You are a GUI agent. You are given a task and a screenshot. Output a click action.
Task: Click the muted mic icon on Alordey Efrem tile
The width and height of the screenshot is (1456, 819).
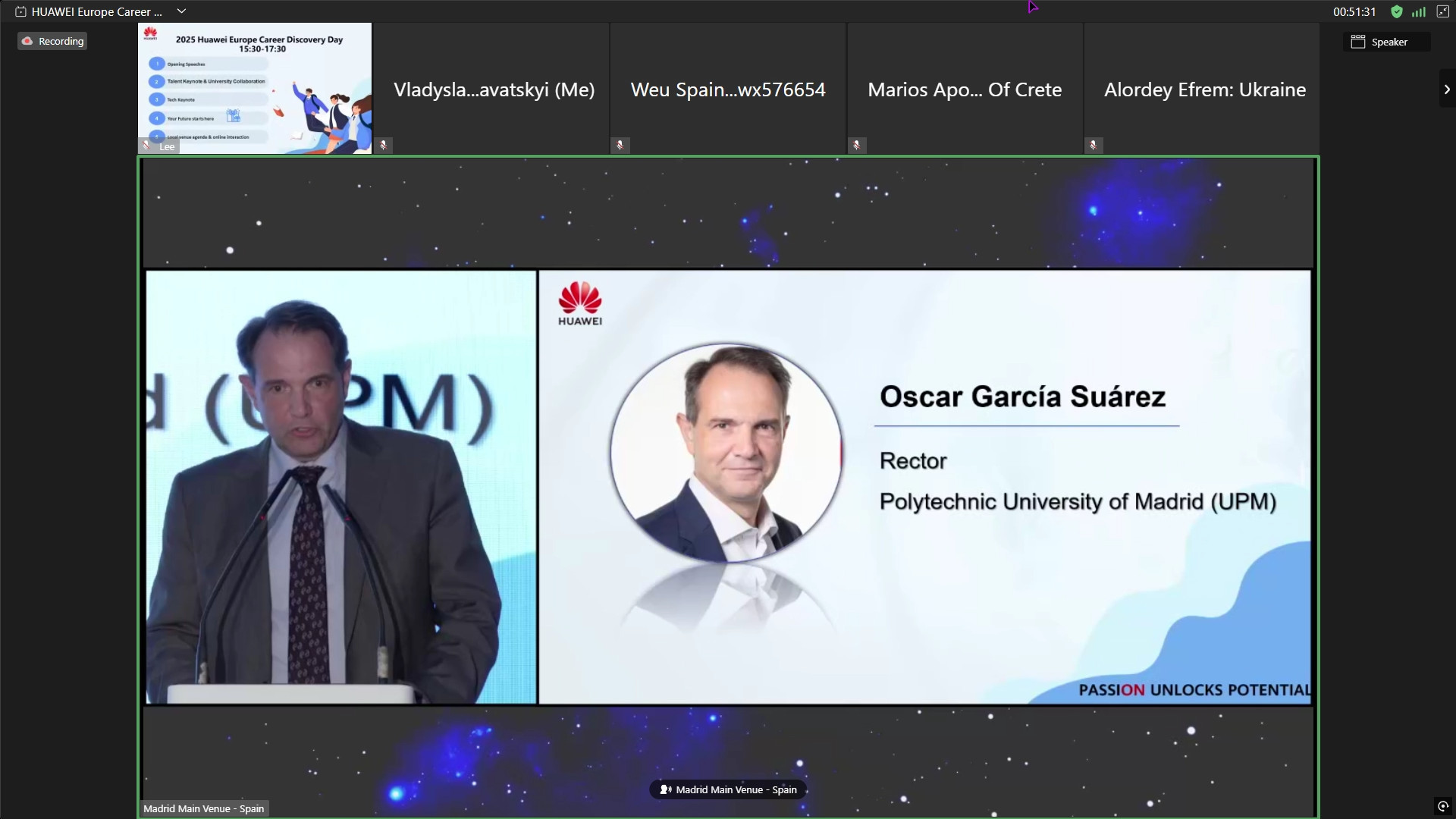pyautogui.click(x=1094, y=145)
